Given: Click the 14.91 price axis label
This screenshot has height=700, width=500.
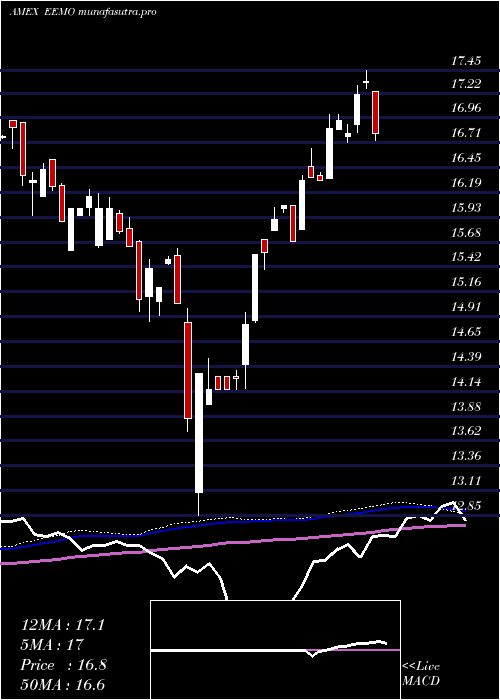Looking at the screenshot, I should click(x=466, y=307).
